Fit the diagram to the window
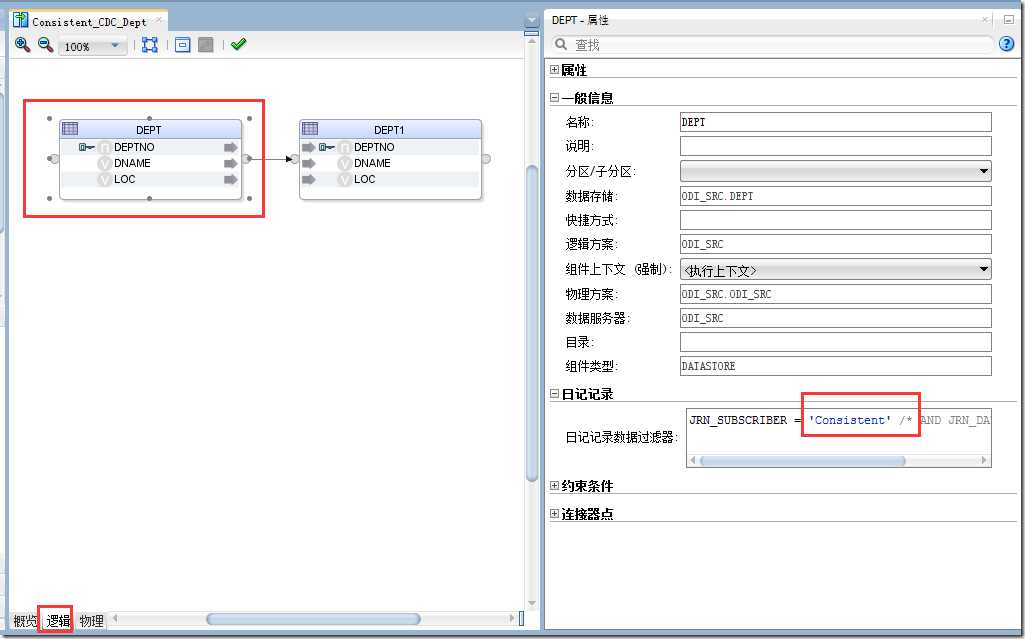The width and height of the screenshot is (1025, 639). (x=150, y=44)
